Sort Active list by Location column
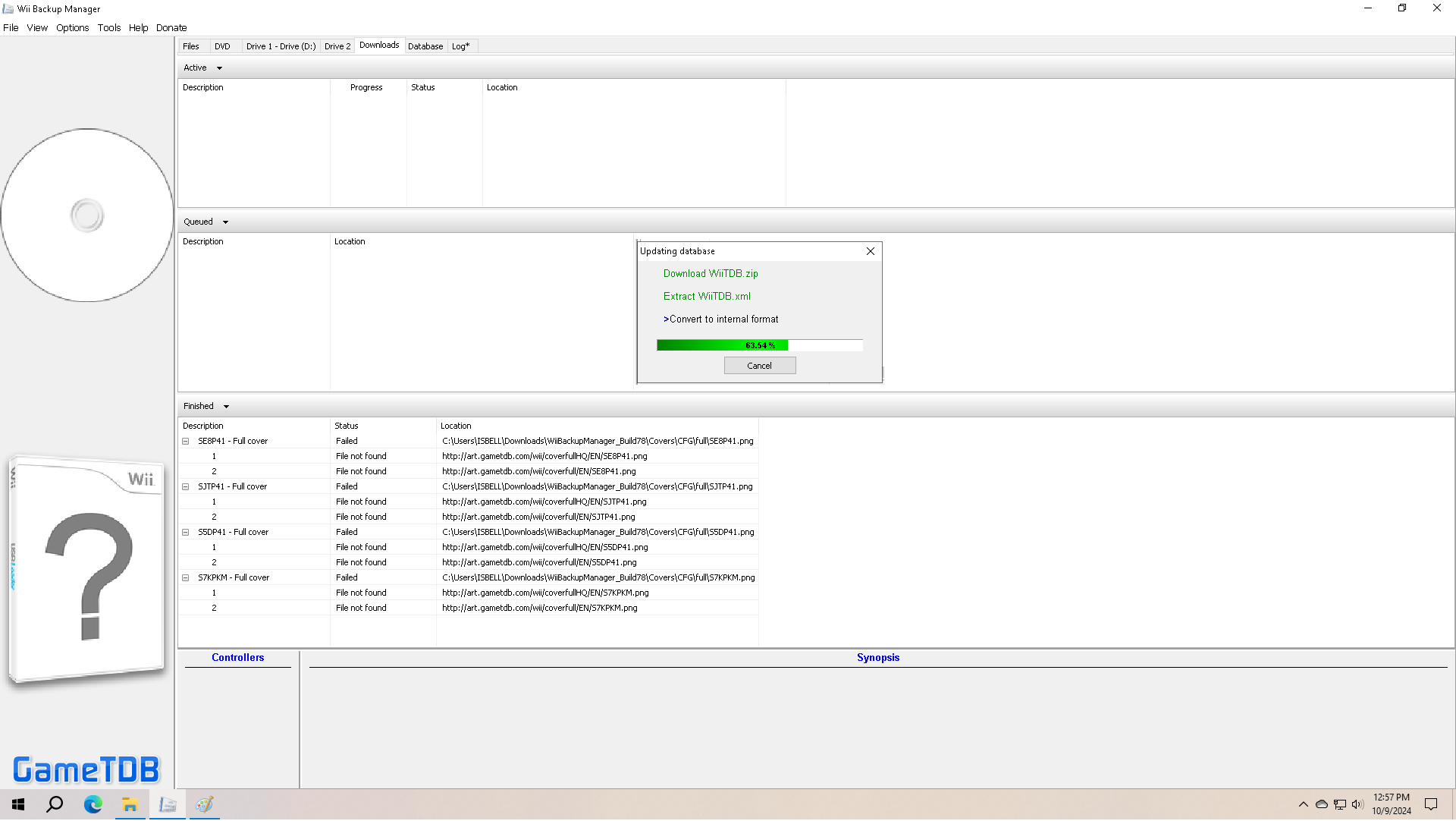Screen dimensions: 1456x821 click(x=634, y=88)
